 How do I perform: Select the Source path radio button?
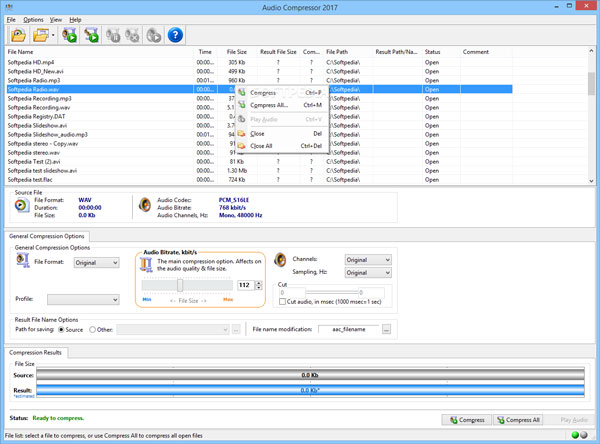(61, 330)
